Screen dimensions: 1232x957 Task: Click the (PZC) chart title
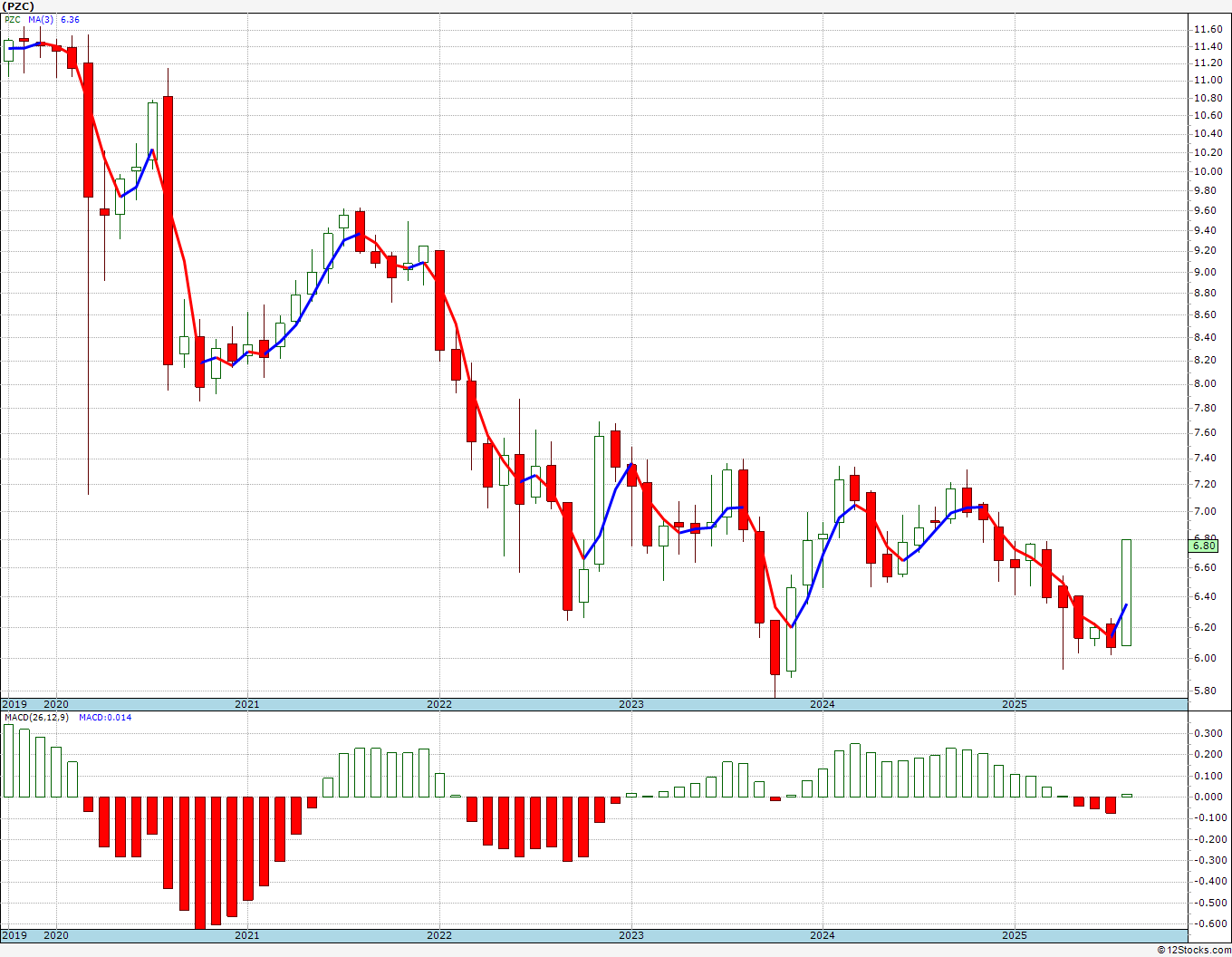coord(18,5)
